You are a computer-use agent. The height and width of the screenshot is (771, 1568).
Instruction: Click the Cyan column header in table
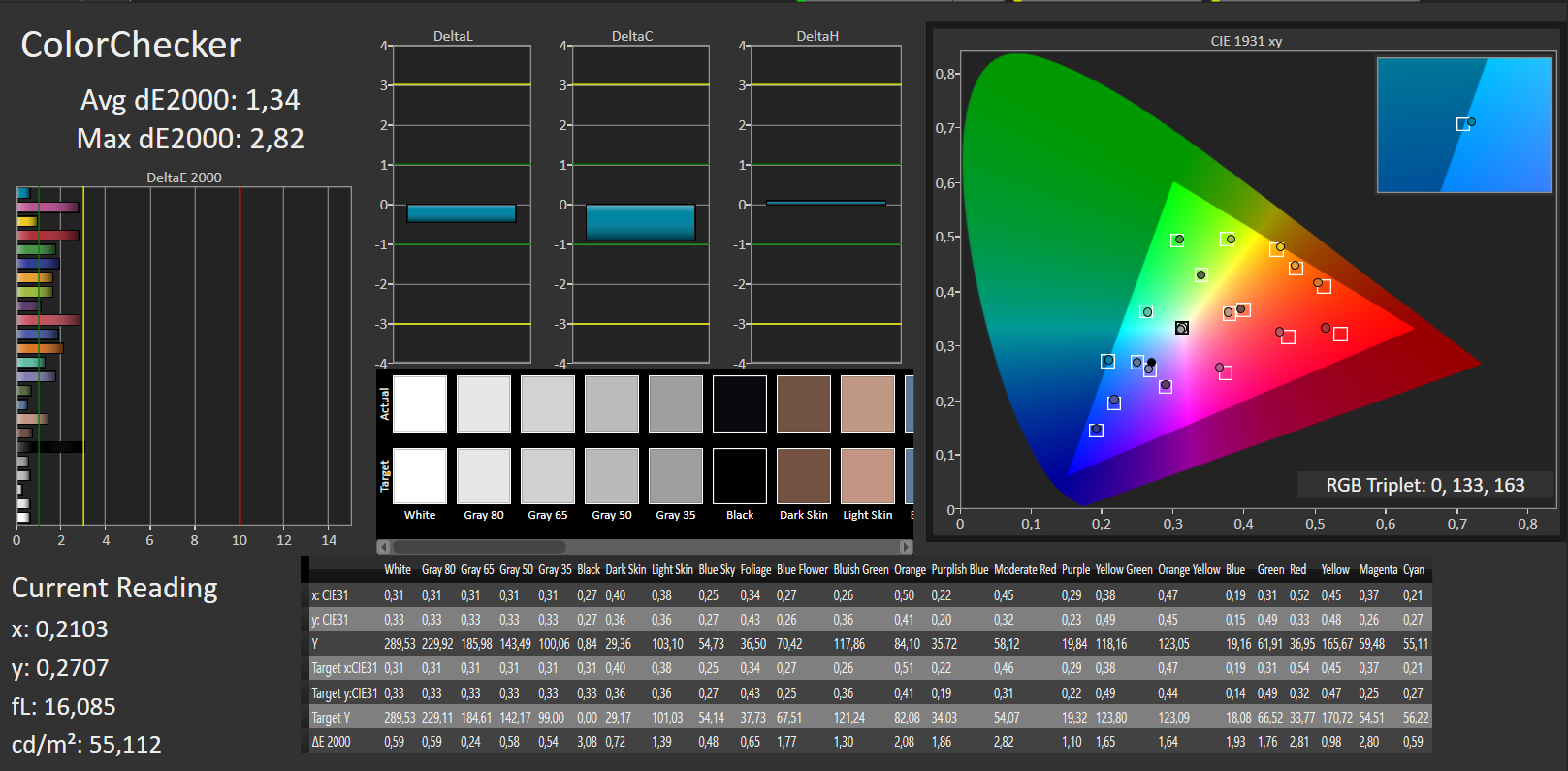[1413, 570]
